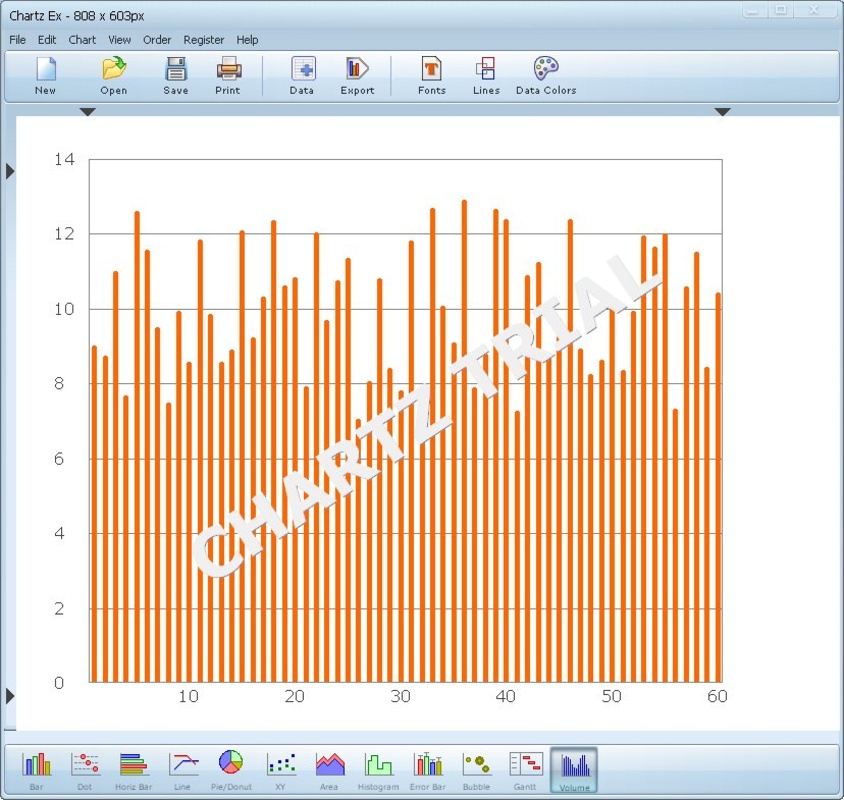Switch to Pie/Donut chart type
Image resolution: width=844 pixels, height=800 pixels.
click(231, 770)
